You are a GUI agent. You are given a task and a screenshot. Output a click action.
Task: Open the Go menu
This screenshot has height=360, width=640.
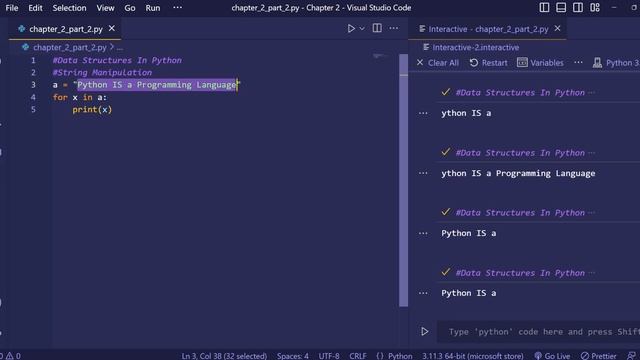[x=130, y=8]
